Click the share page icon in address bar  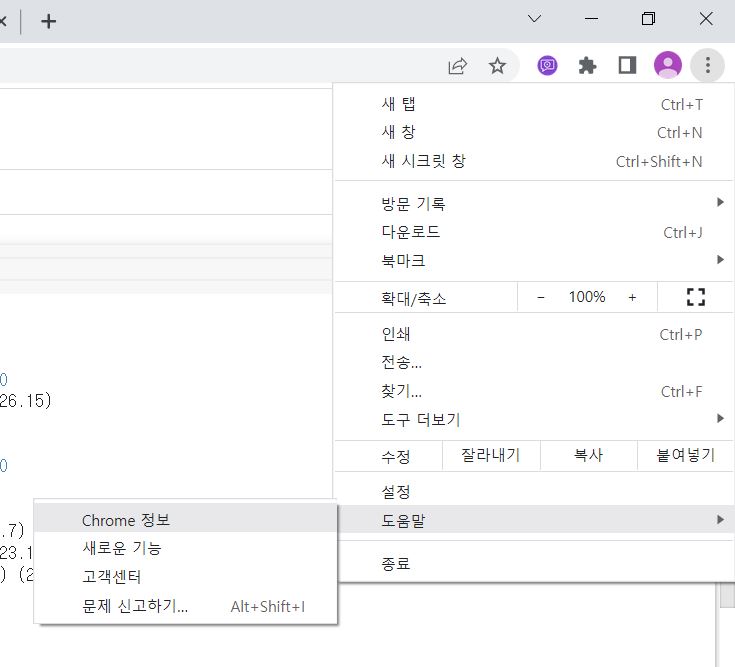click(458, 66)
